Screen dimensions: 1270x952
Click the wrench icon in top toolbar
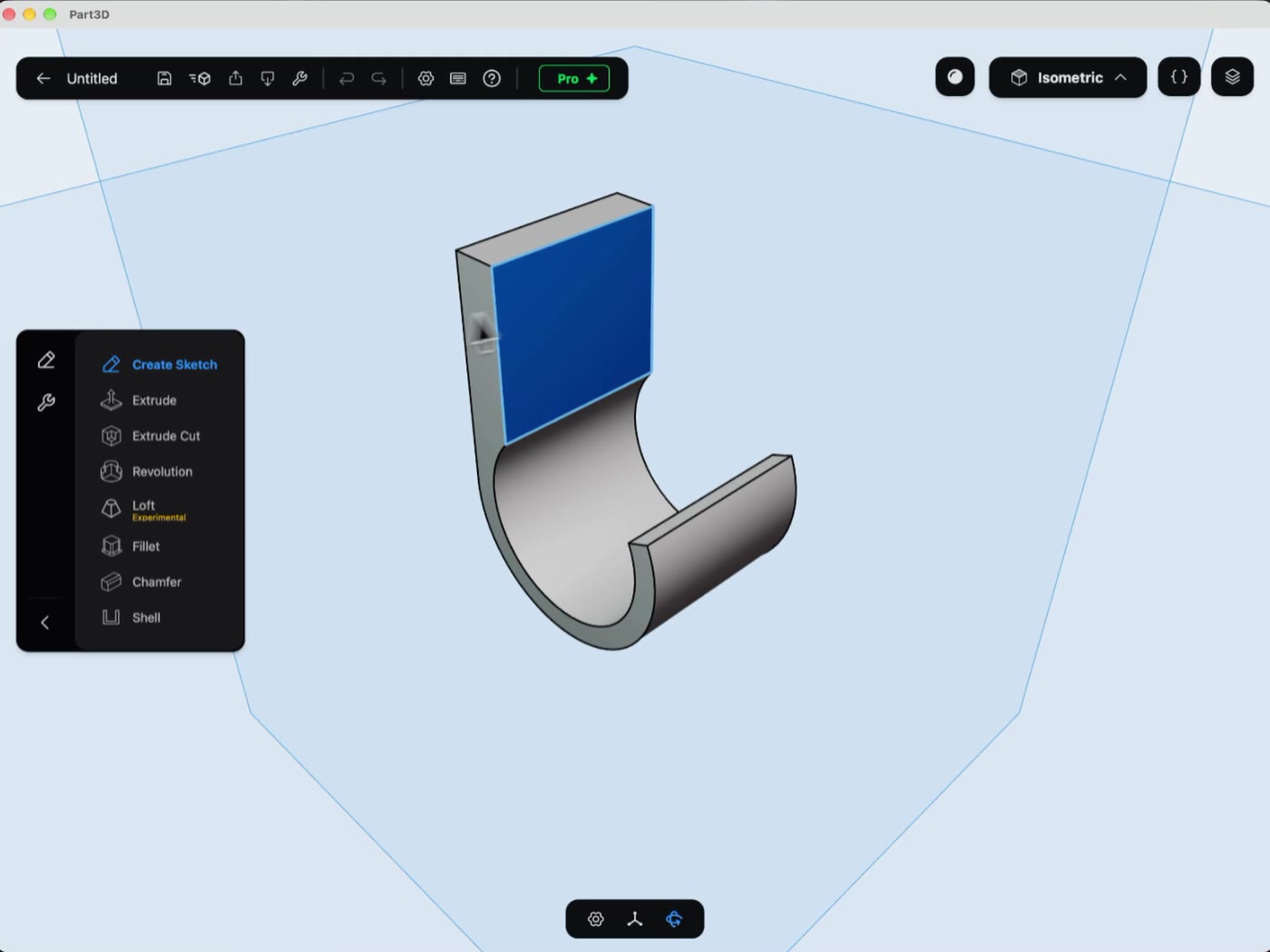tap(299, 79)
